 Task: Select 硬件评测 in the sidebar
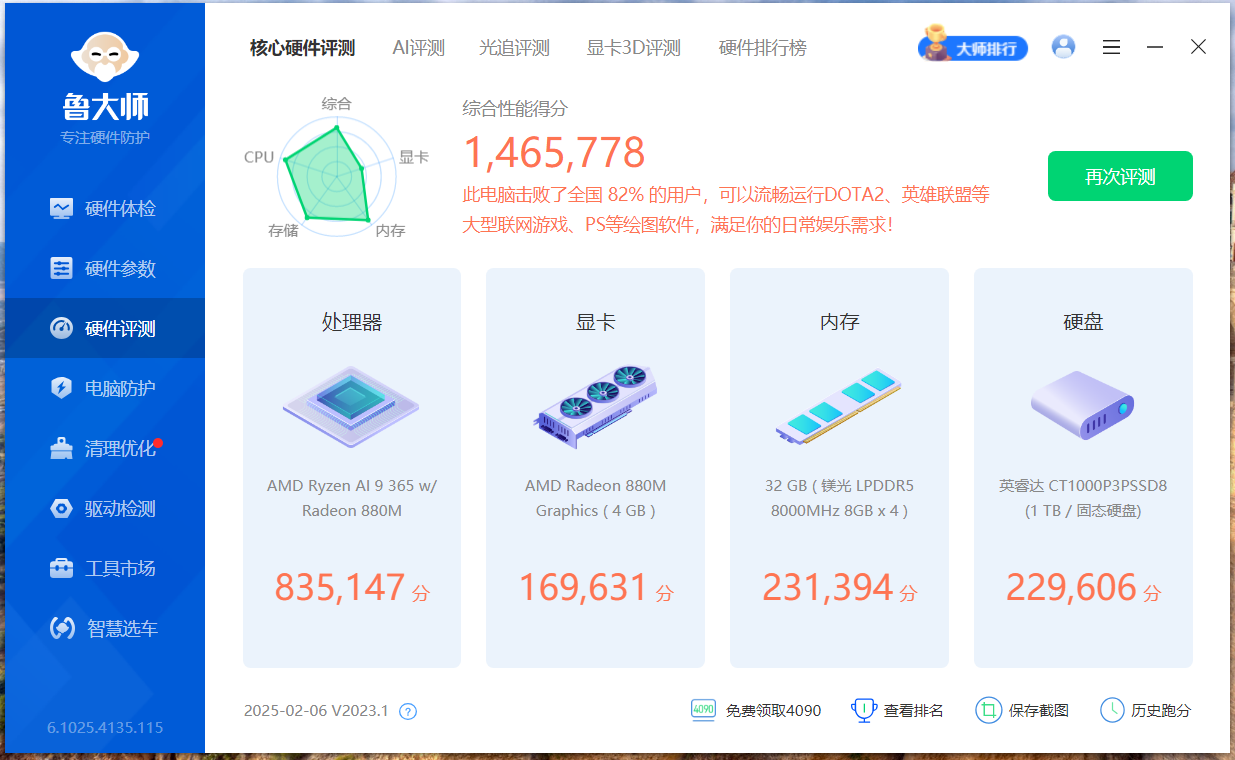[x=104, y=328]
